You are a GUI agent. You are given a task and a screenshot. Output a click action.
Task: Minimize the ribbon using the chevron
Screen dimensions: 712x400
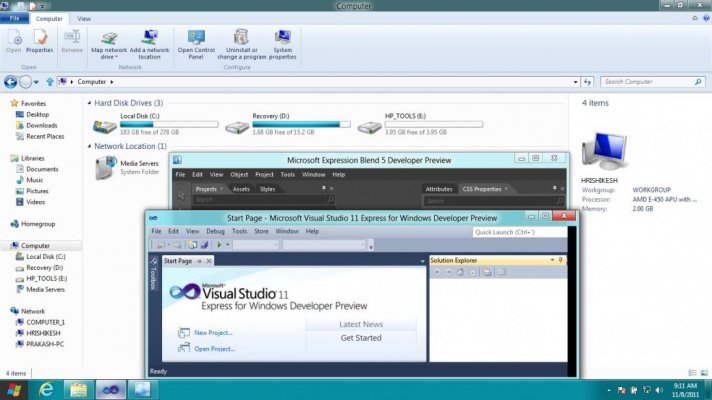695,18
